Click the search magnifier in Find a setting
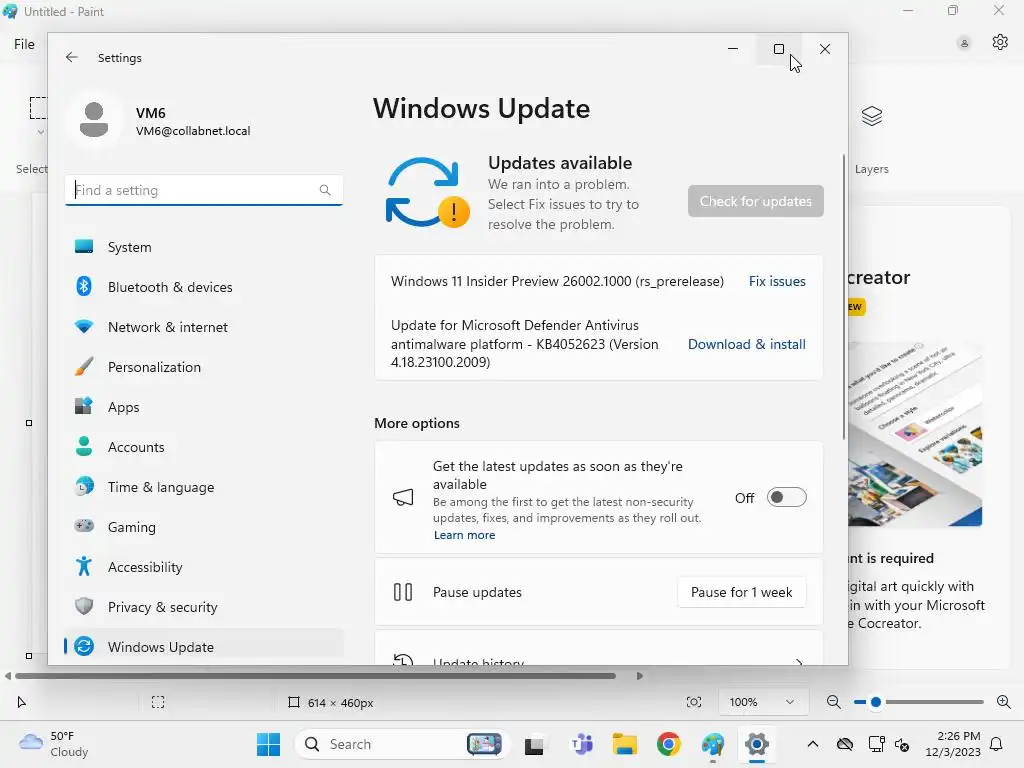Image resolution: width=1024 pixels, height=768 pixels. pyautogui.click(x=325, y=190)
